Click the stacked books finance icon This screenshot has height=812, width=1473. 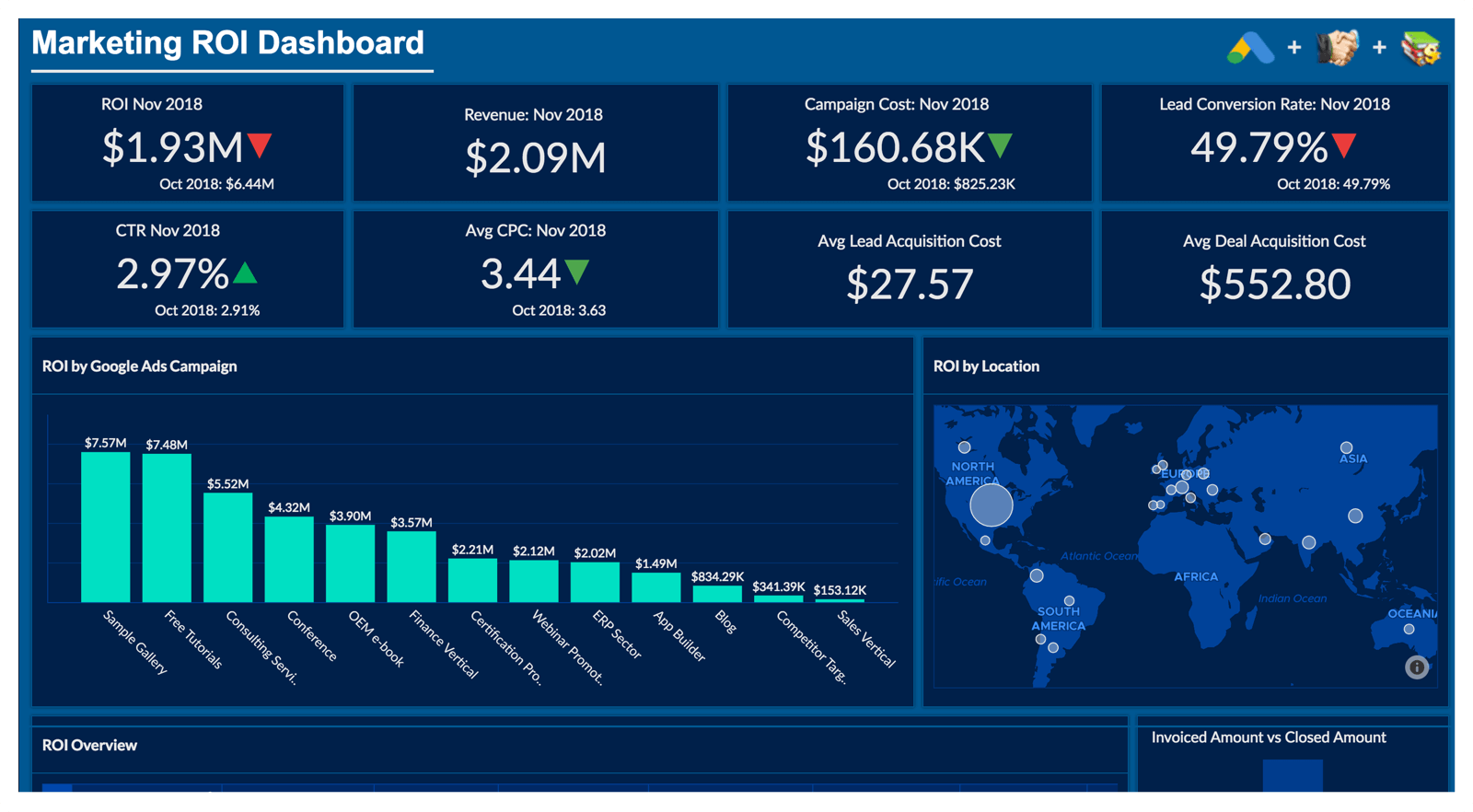[1421, 48]
